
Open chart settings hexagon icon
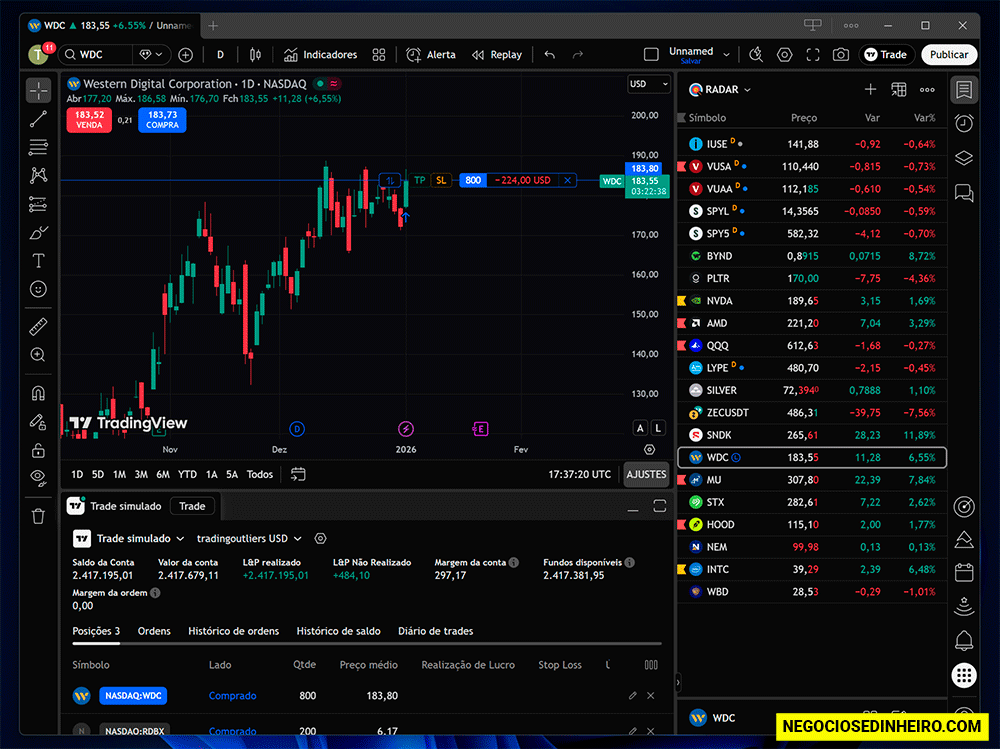784,55
